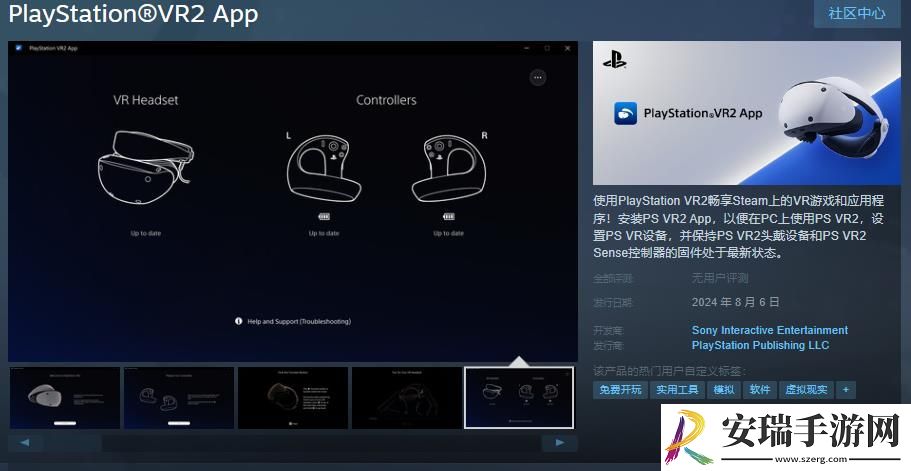Click the right controller illustration
The height and width of the screenshot is (471, 911).
coord(449,168)
